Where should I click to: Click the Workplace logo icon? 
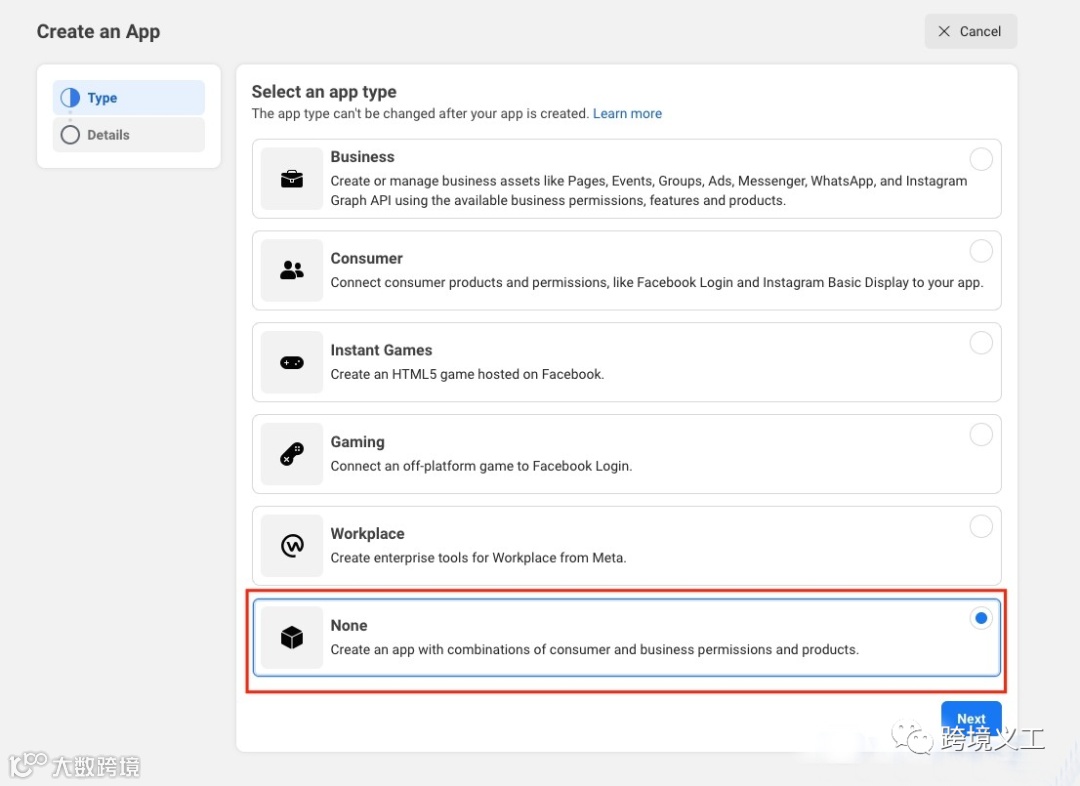tap(292, 546)
